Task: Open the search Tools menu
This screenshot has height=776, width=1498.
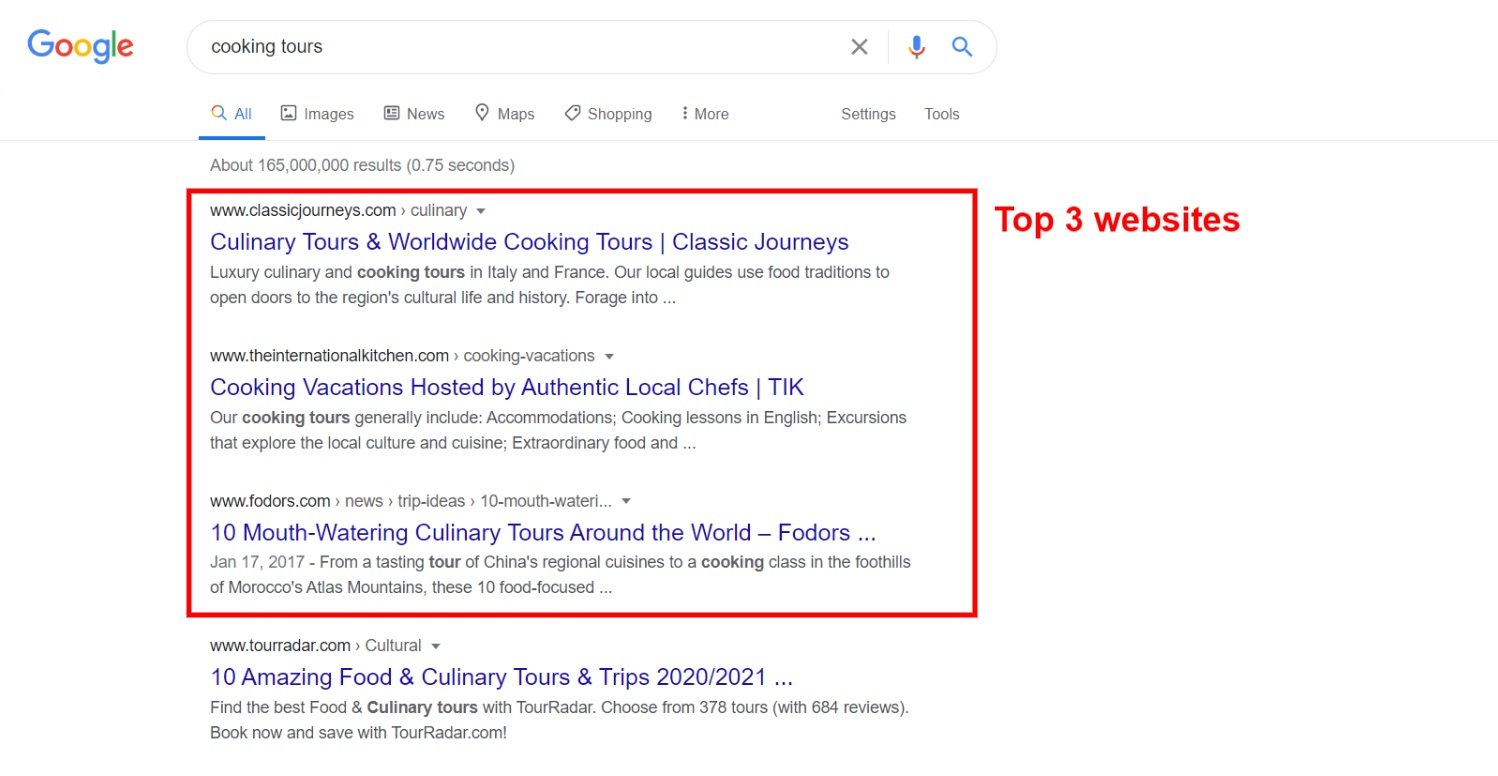Action: [942, 114]
